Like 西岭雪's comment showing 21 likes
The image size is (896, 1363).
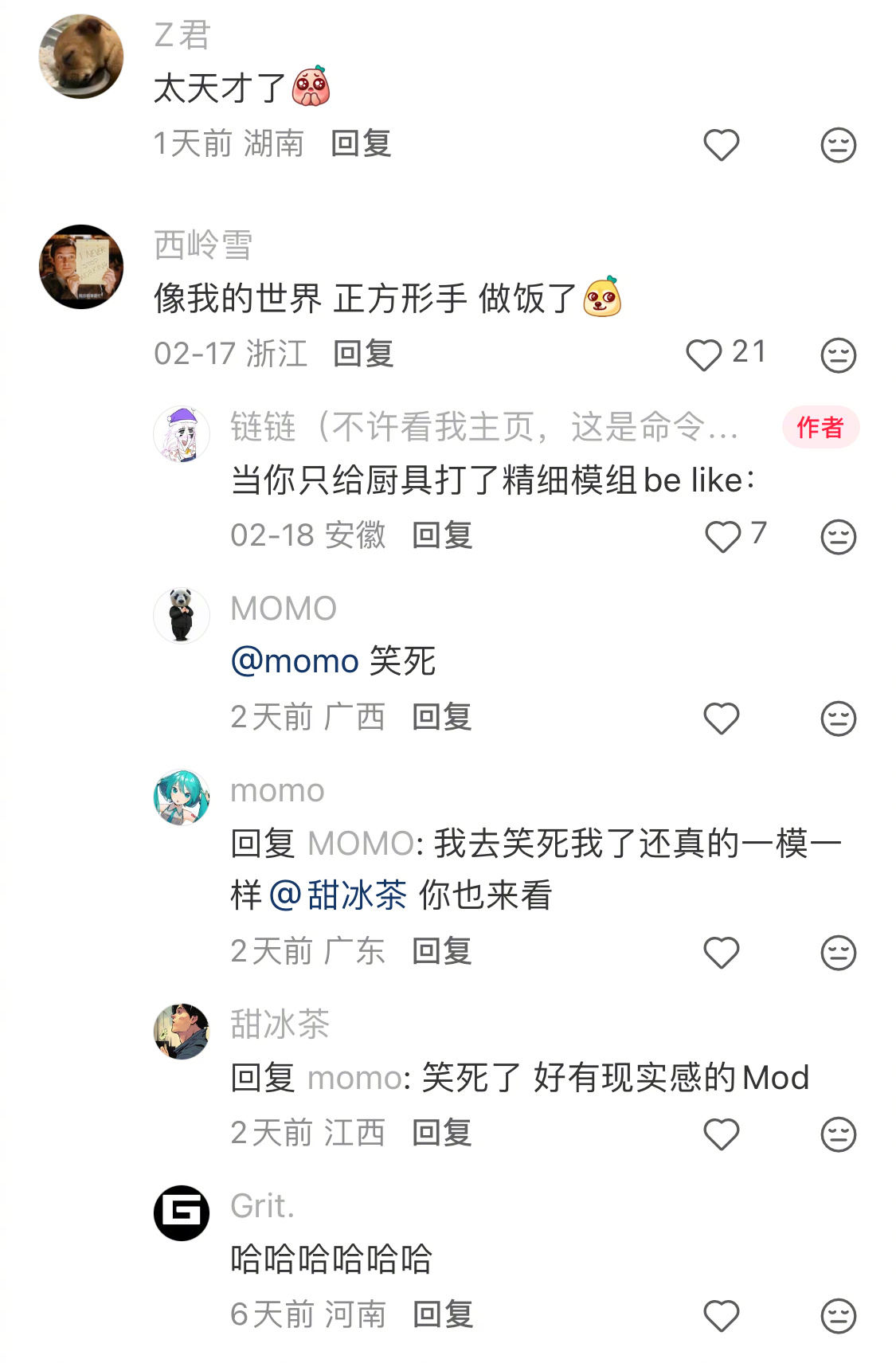[x=704, y=354]
